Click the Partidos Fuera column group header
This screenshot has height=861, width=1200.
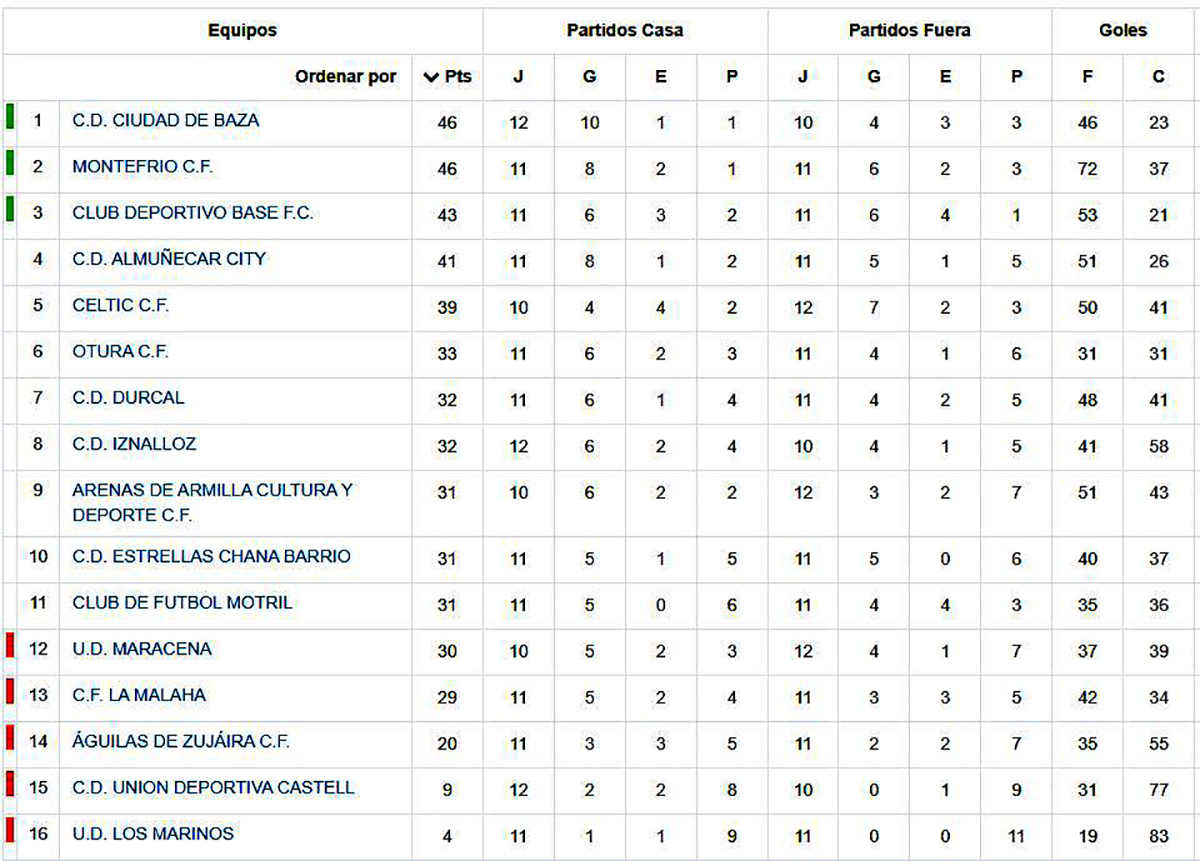pos(909,30)
